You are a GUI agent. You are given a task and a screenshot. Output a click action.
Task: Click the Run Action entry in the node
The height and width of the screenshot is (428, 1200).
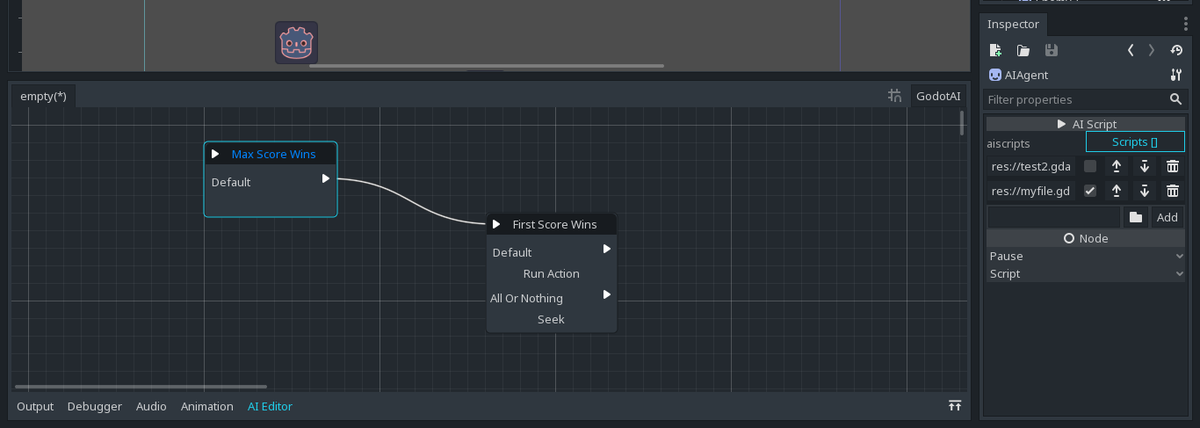click(x=551, y=273)
